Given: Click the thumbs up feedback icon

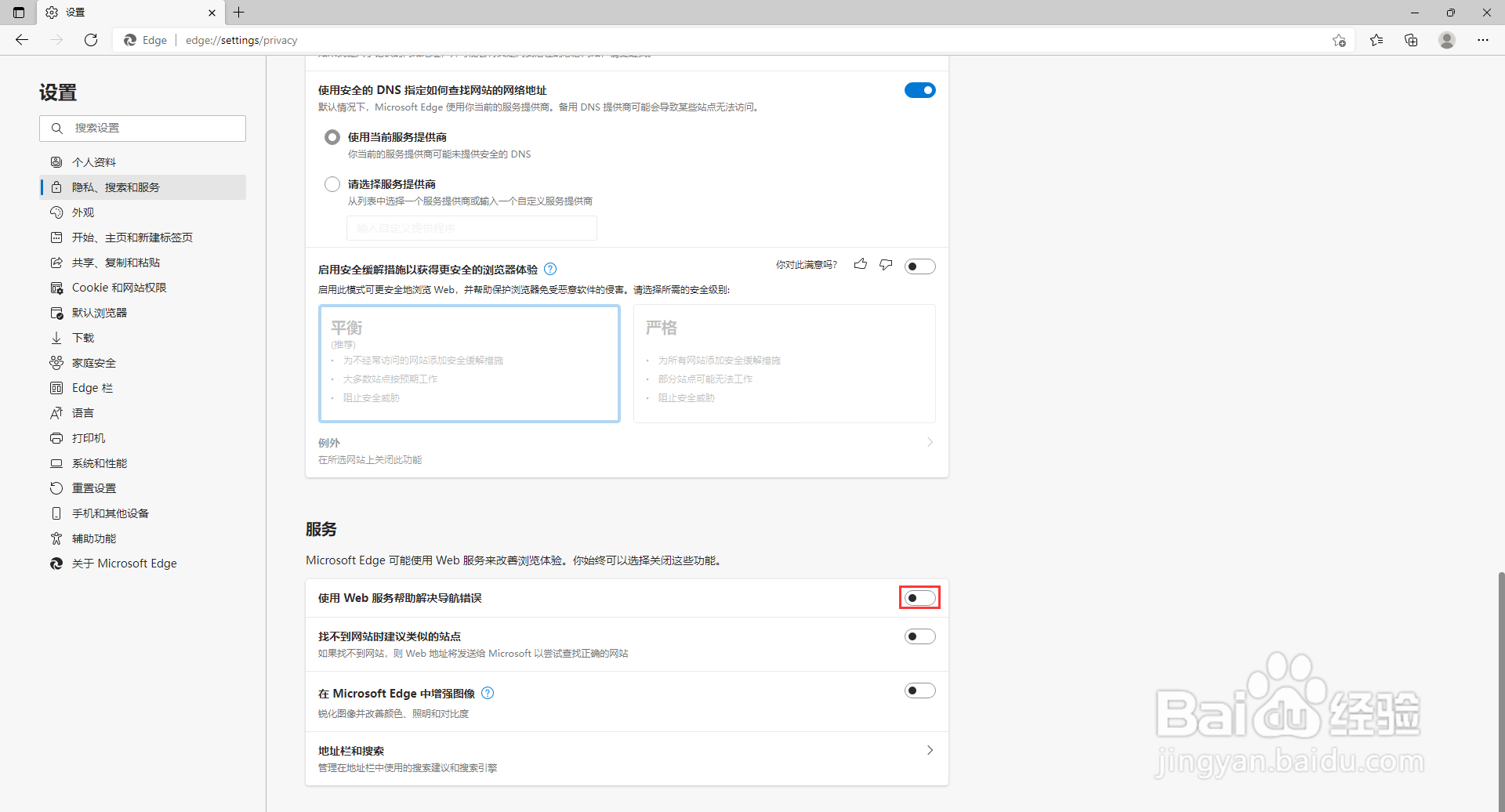Looking at the screenshot, I should [x=861, y=265].
